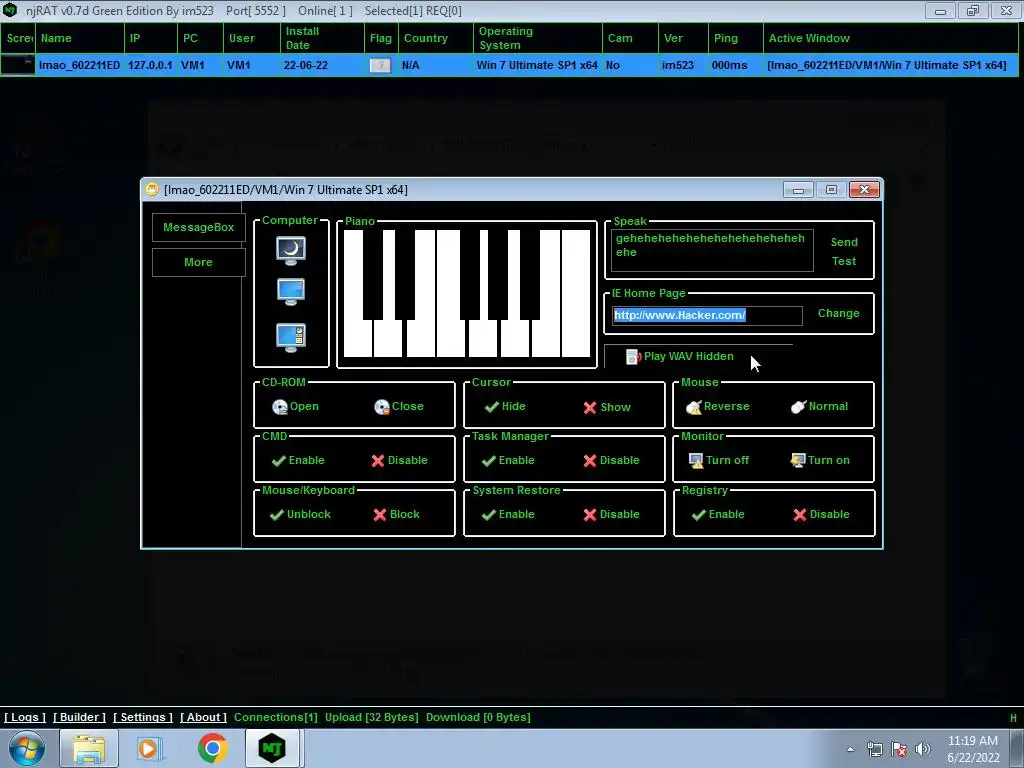
Task: Click the IP column header
Action: pos(151,38)
